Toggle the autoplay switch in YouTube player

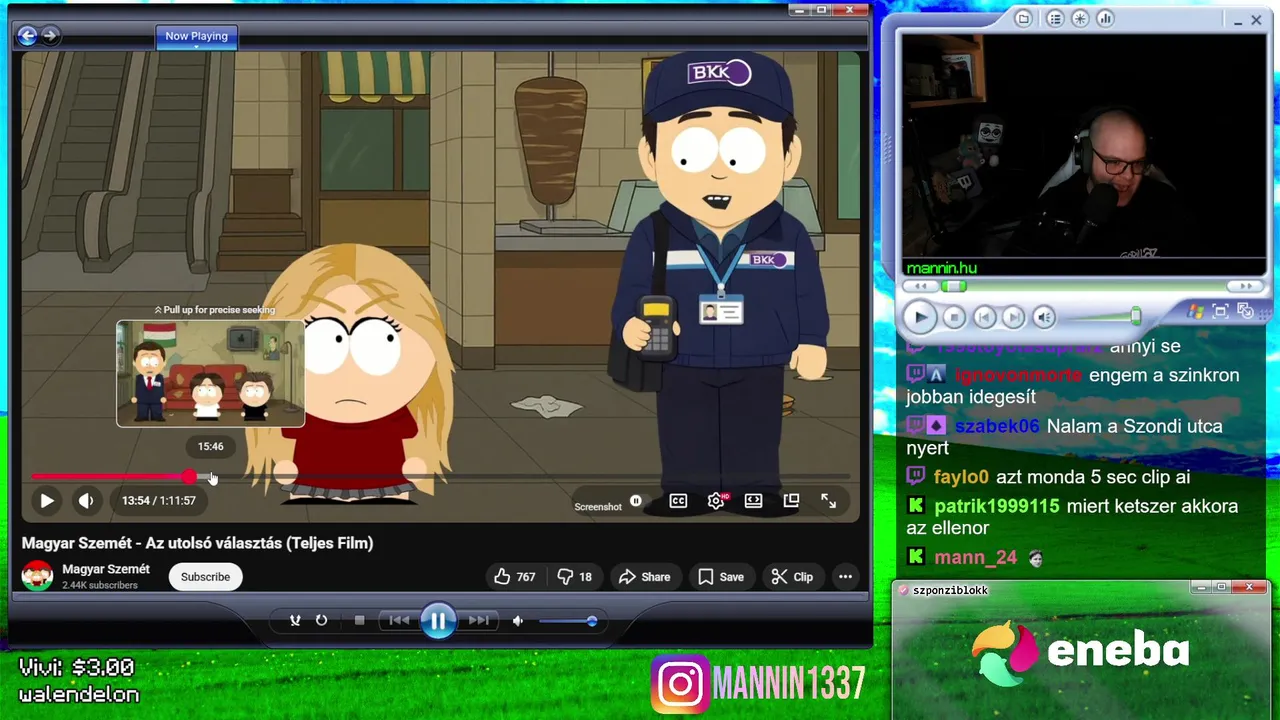[636, 501]
